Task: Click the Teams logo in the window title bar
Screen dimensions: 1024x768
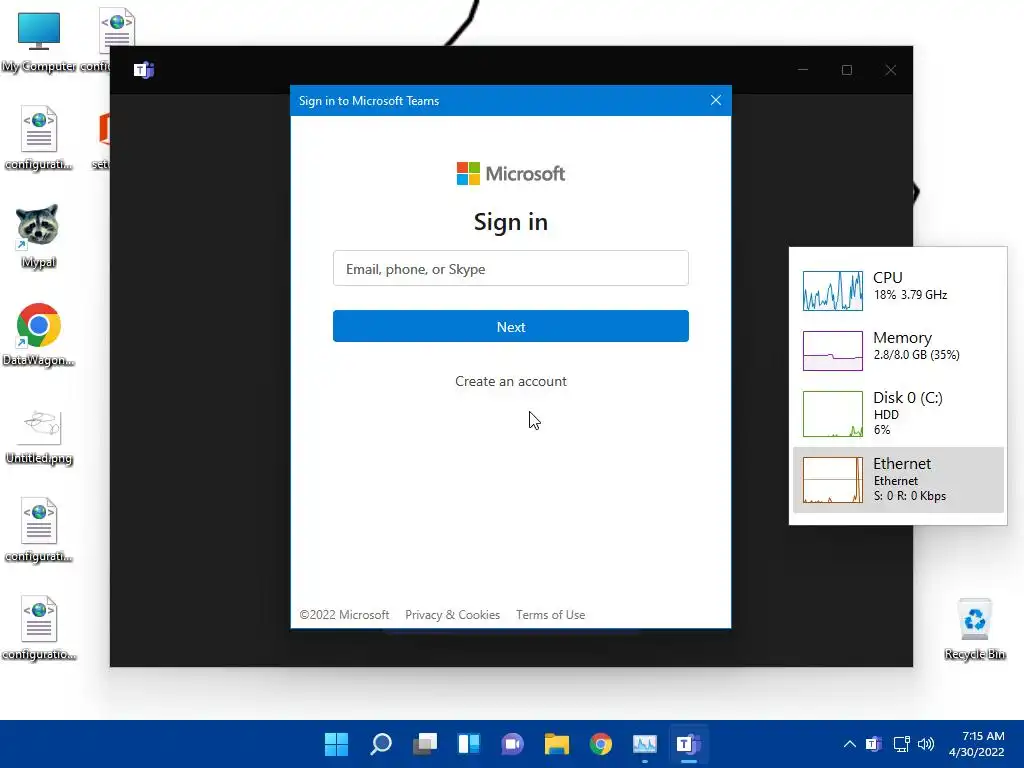Action: pos(144,70)
